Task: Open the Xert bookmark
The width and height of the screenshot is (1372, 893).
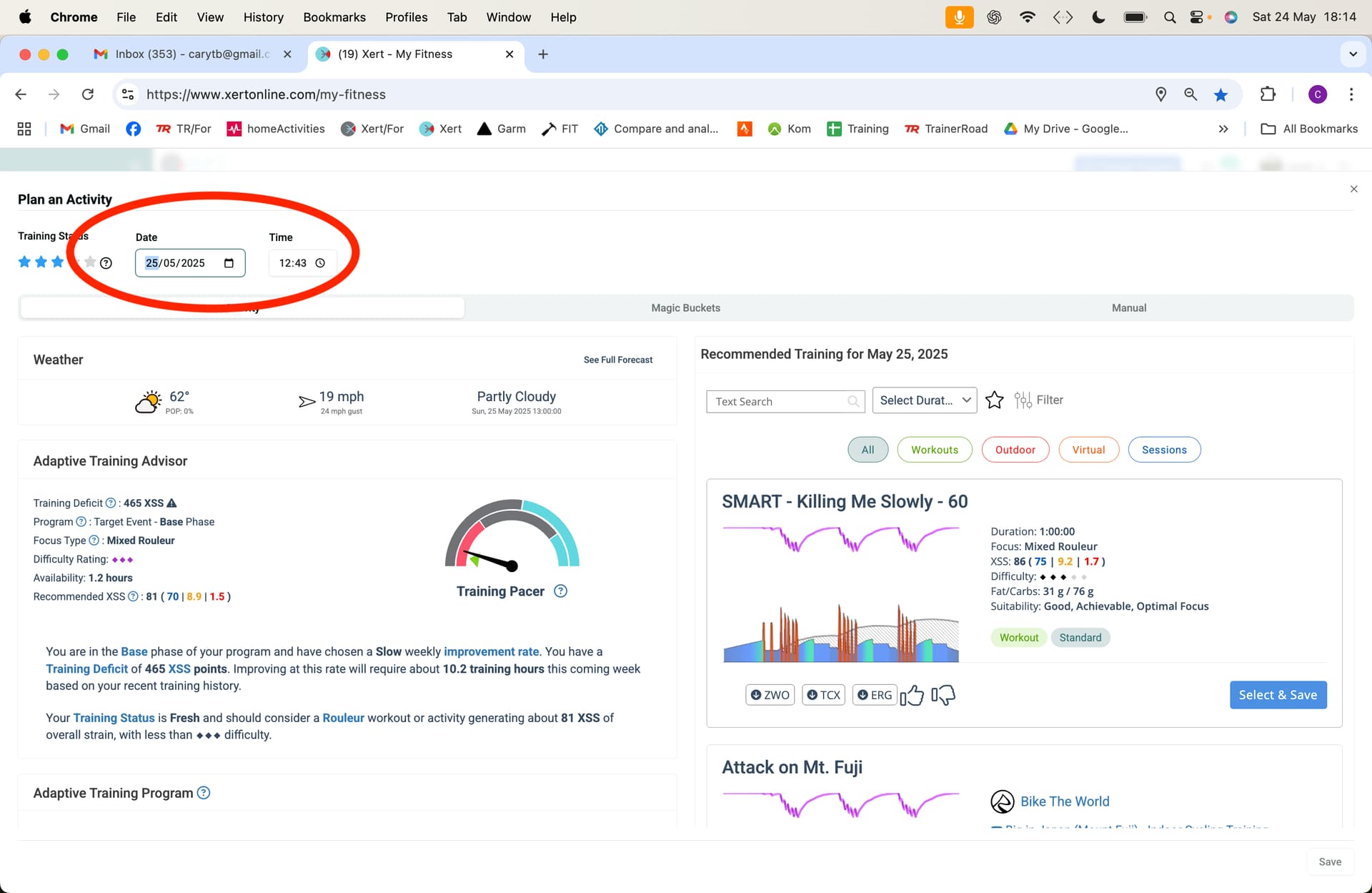Action: point(441,129)
